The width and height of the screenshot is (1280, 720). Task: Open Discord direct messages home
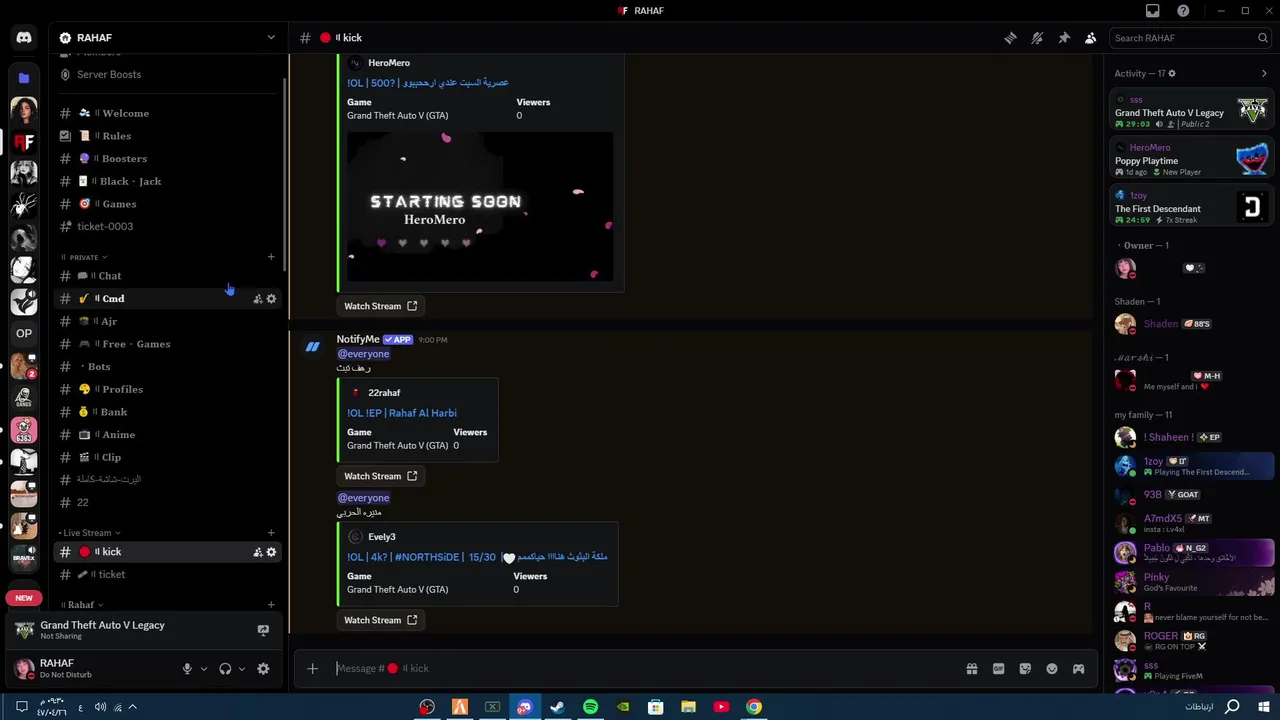click(x=24, y=38)
